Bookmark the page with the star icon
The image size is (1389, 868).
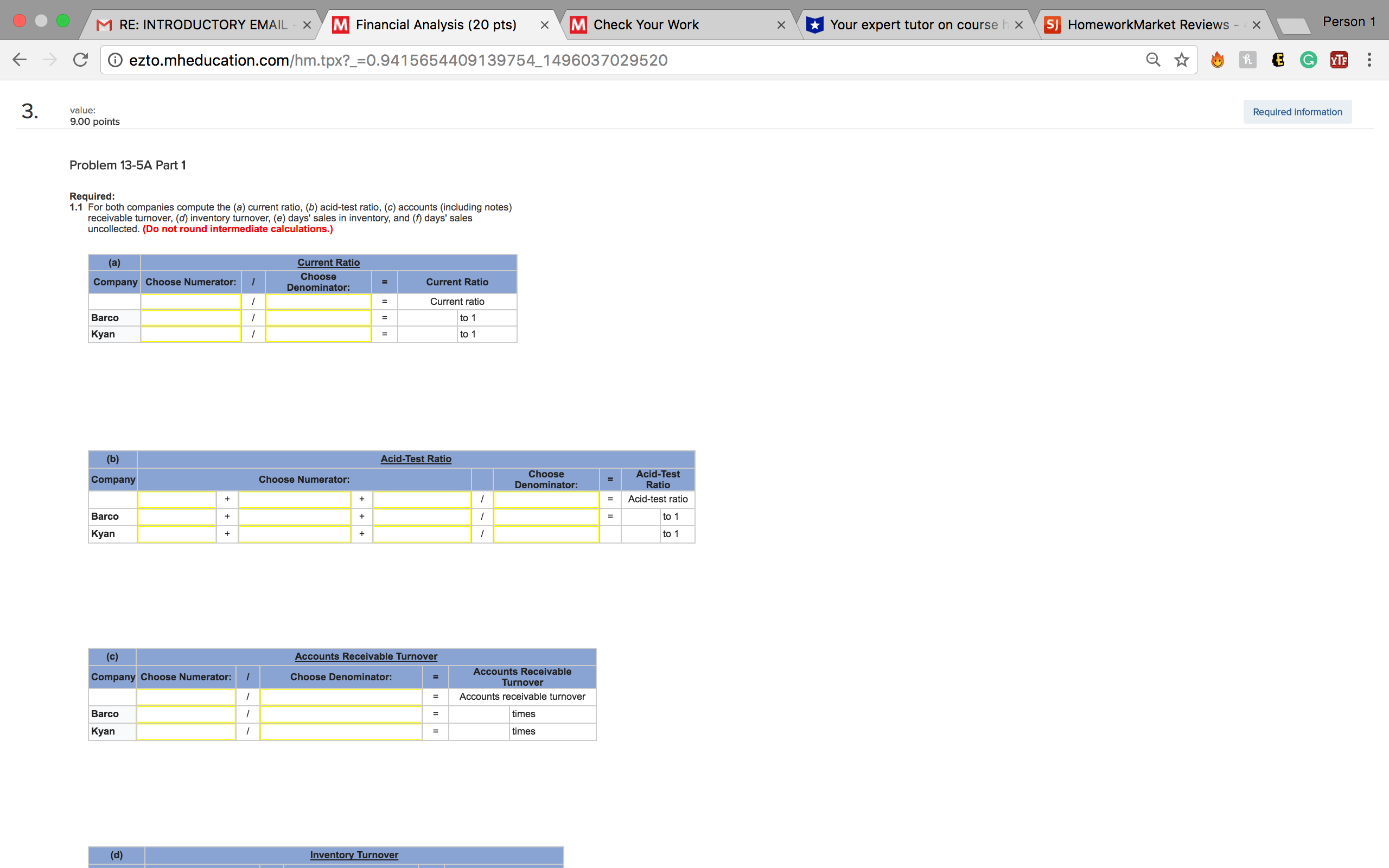click(1181, 60)
